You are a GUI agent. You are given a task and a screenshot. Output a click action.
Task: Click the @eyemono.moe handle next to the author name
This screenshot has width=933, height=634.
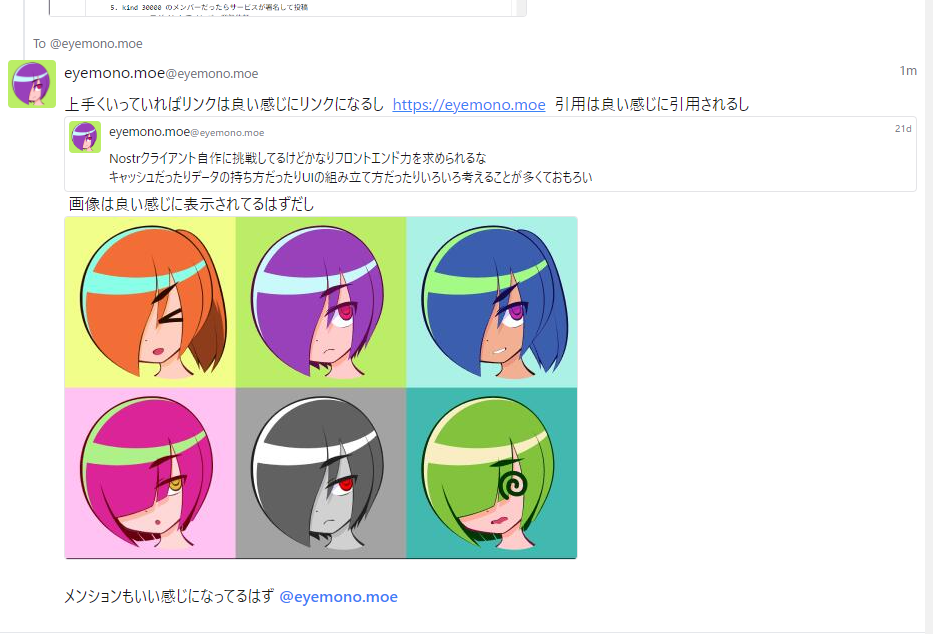[x=212, y=74]
